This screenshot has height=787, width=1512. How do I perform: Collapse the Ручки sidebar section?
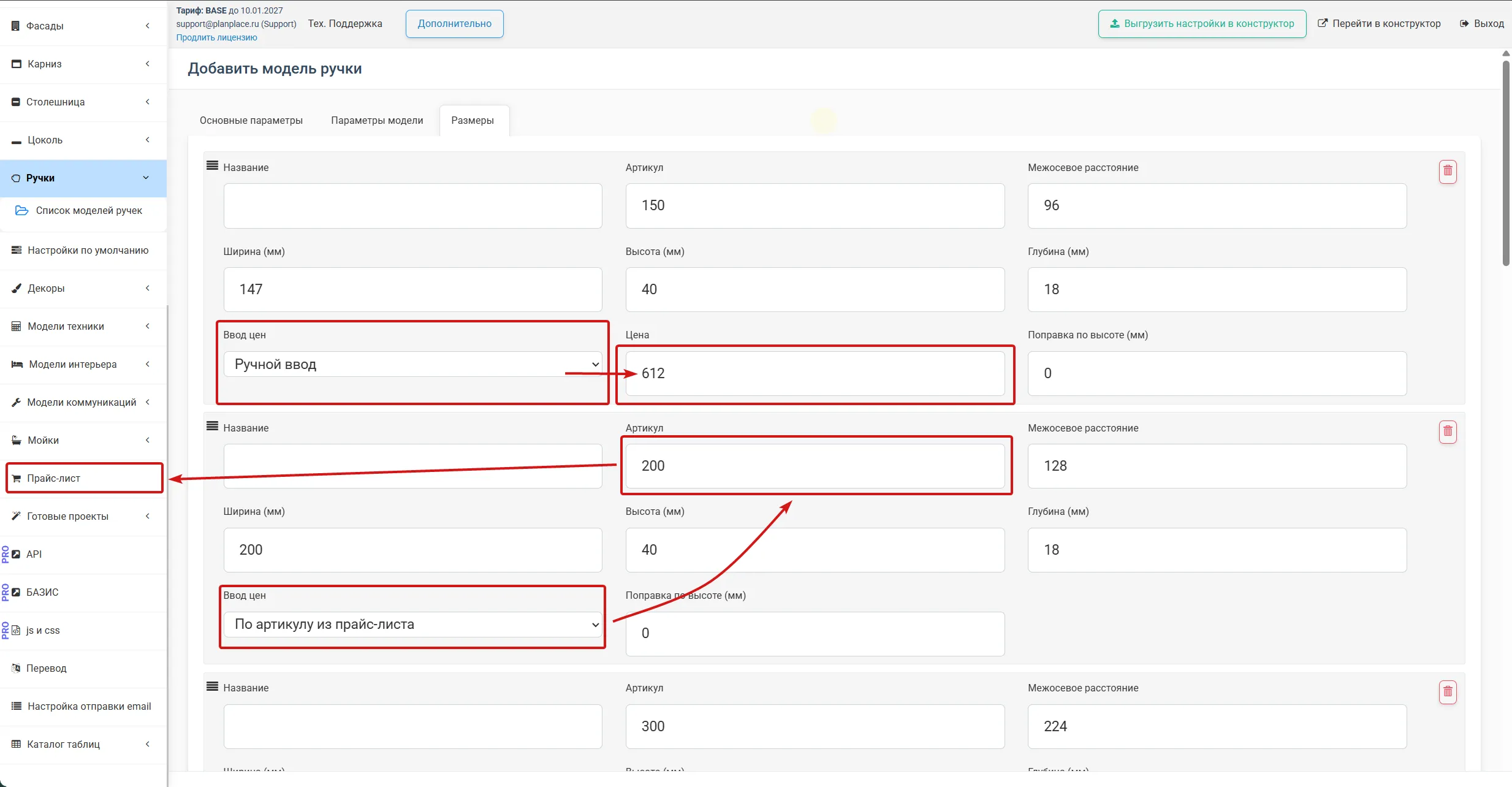[84, 178]
